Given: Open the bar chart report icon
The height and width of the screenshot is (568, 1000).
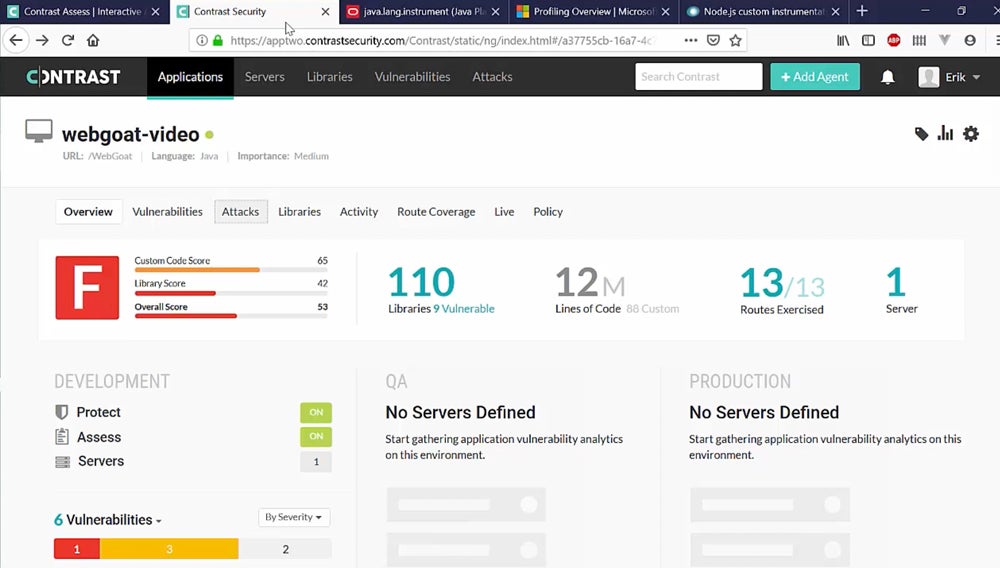Looking at the screenshot, I should pyautogui.click(x=945, y=134).
